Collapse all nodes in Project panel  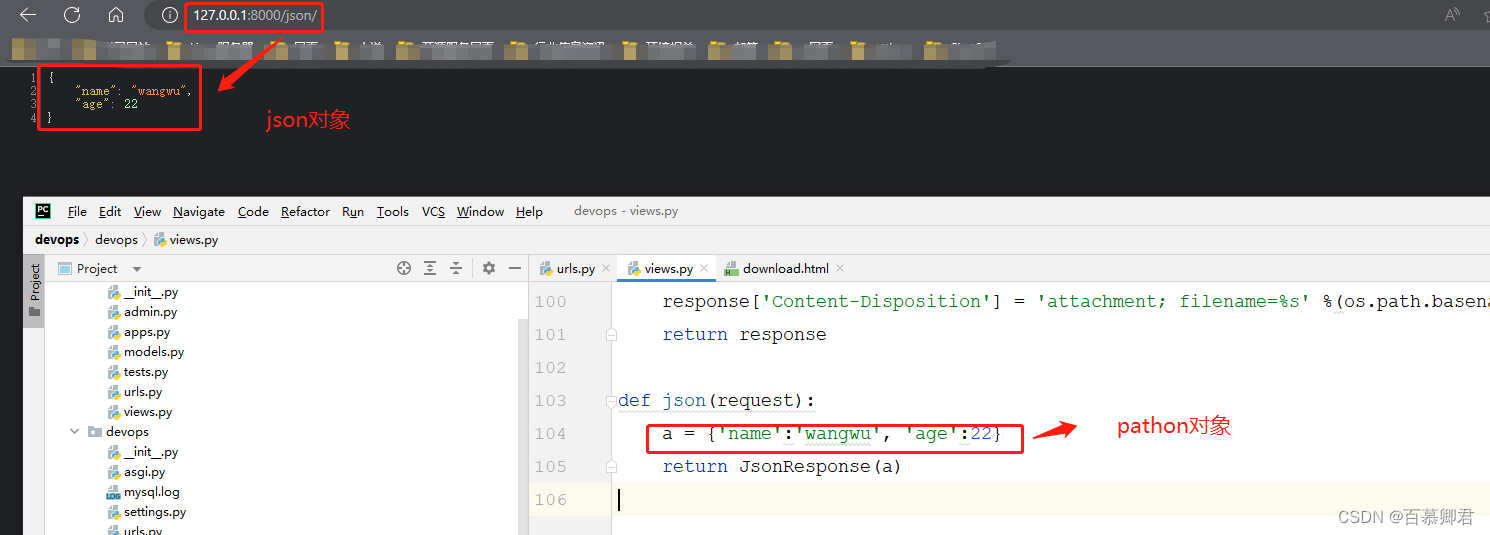coord(456,268)
